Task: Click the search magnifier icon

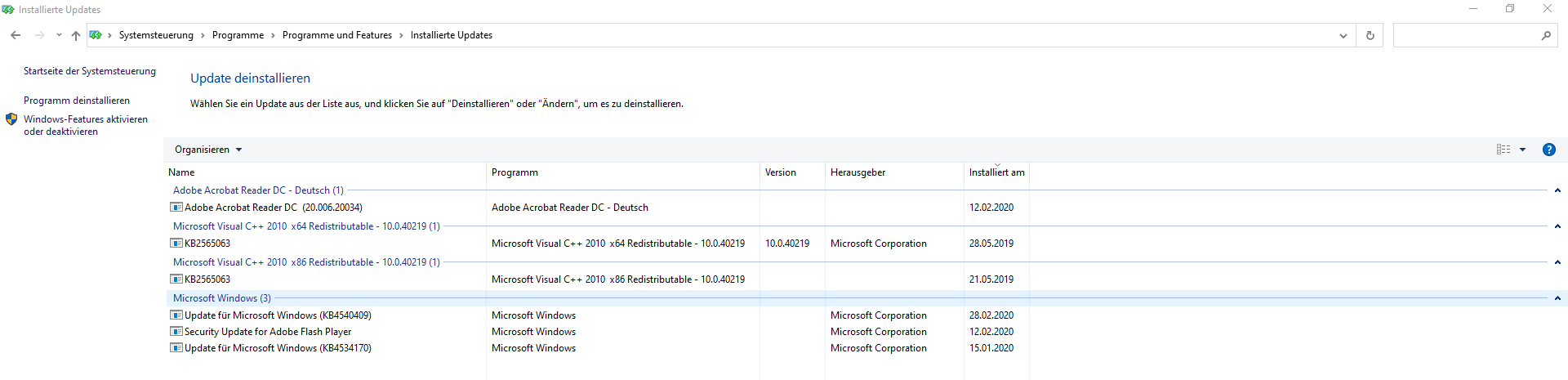Action: (x=1546, y=35)
